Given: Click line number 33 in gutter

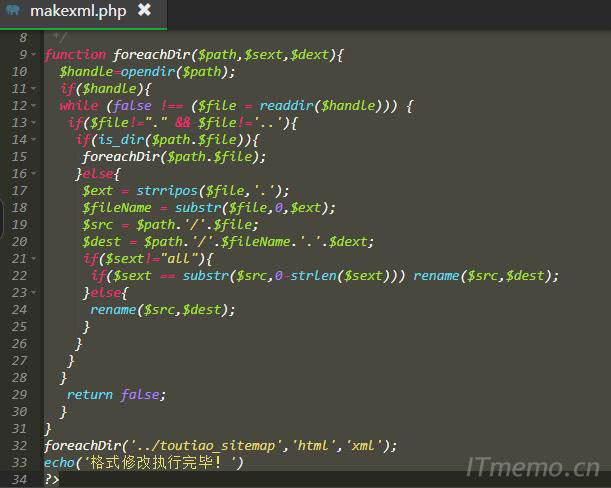Looking at the screenshot, I should [19, 463].
